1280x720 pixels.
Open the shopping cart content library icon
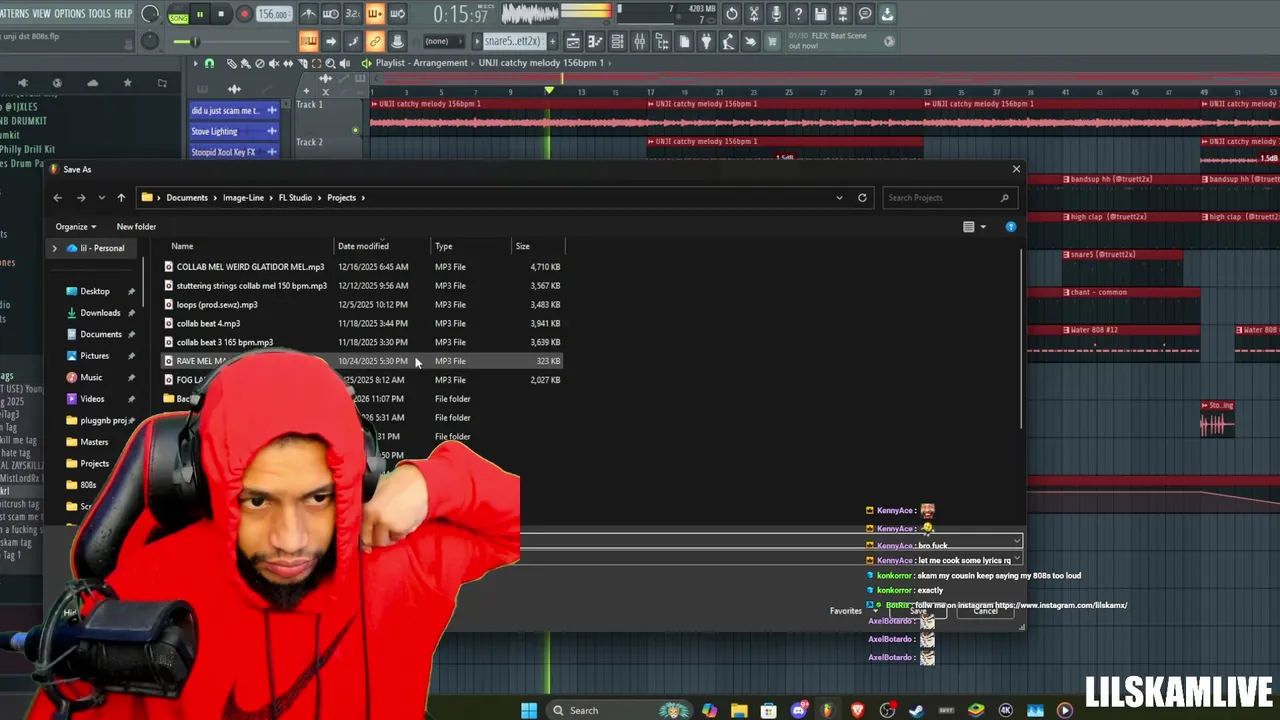click(x=772, y=41)
